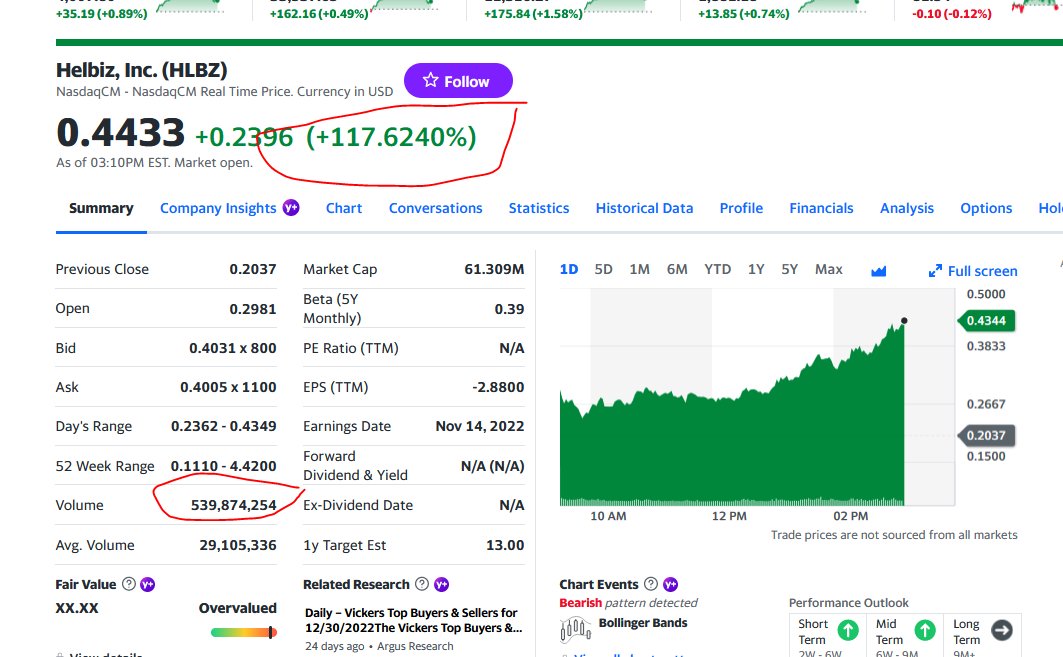1063x657 pixels.
Task: Show the Max chart range
Action: (828, 269)
